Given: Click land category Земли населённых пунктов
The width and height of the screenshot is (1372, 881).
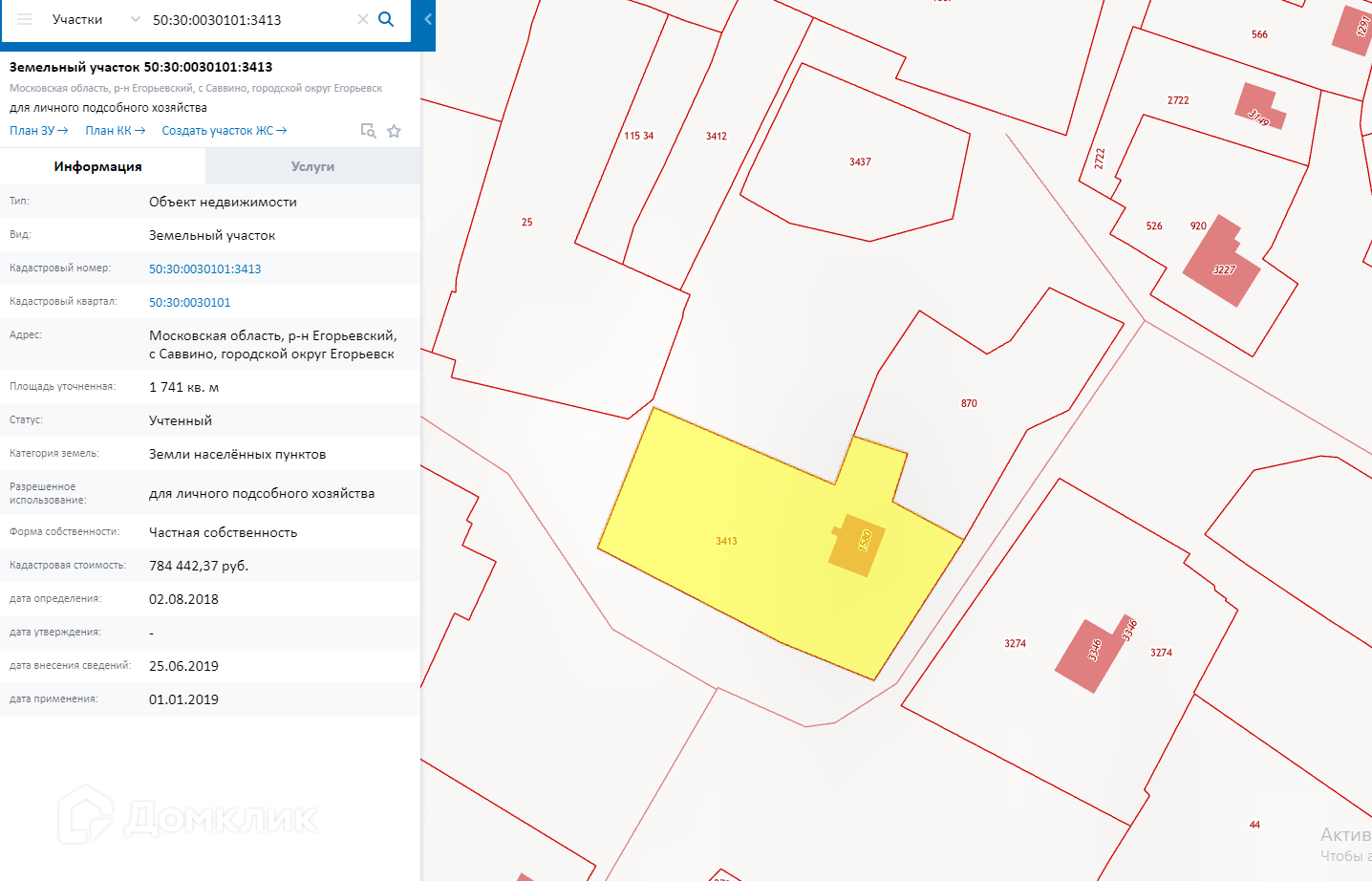Looking at the screenshot, I should pos(238,454).
